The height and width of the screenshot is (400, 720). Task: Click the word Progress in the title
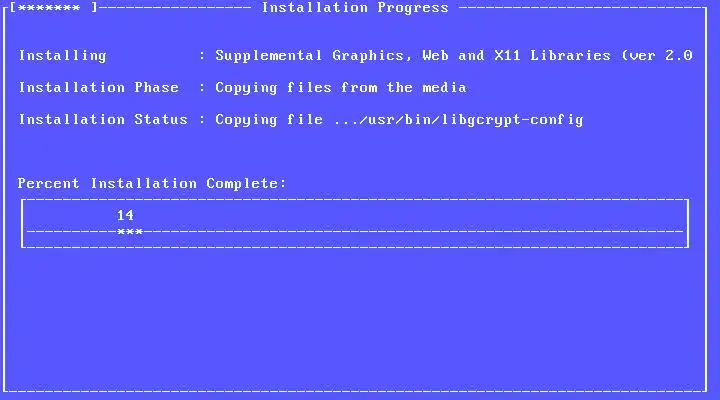coord(413,8)
